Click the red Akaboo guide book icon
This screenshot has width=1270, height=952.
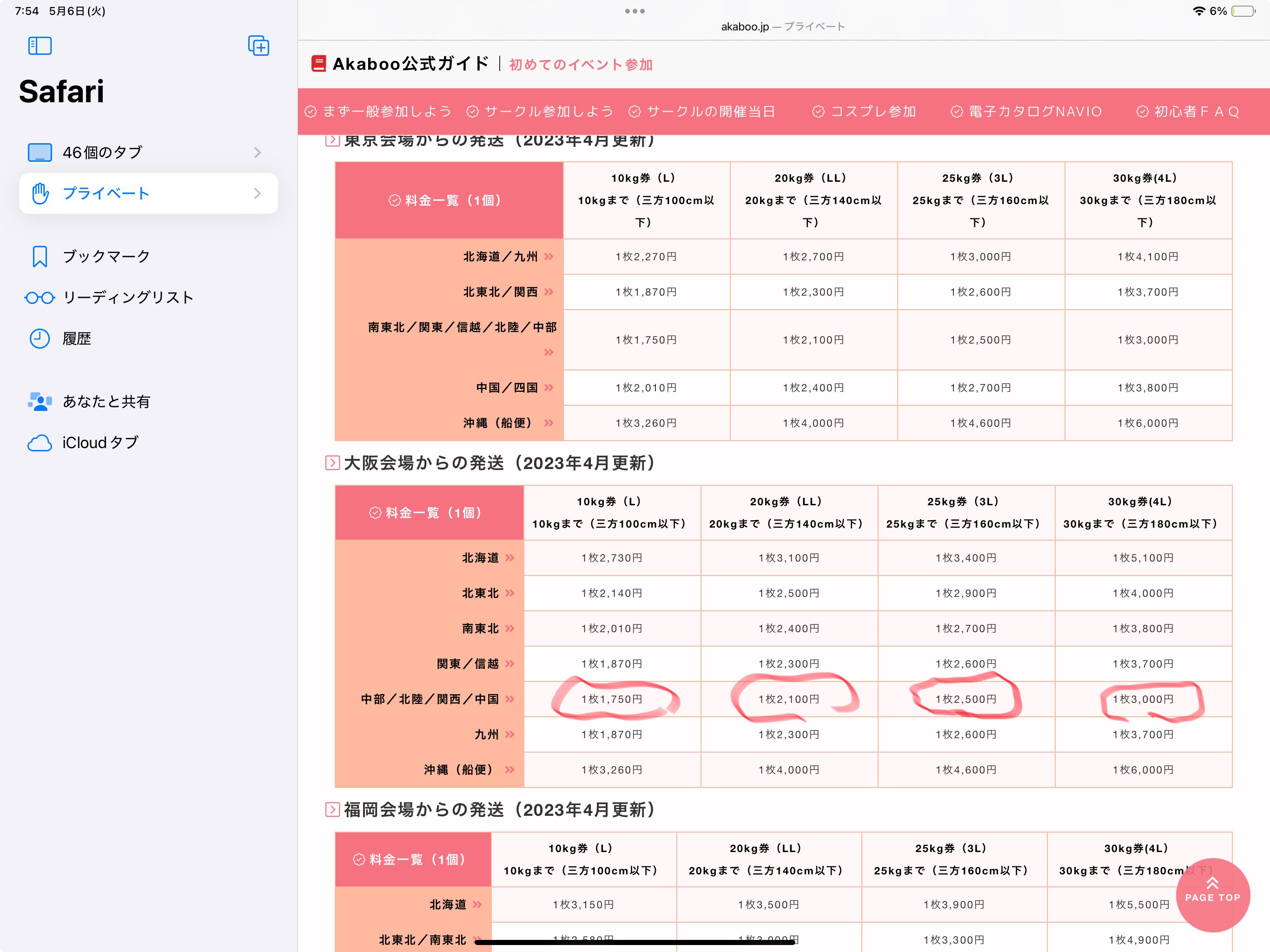(318, 64)
